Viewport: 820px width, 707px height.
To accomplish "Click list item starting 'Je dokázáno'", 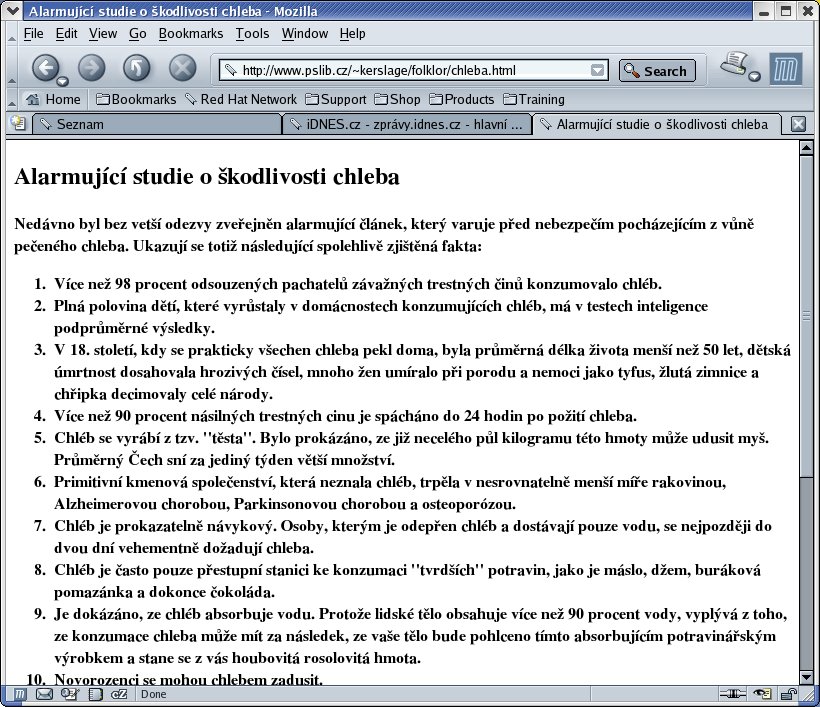I will (x=421, y=635).
